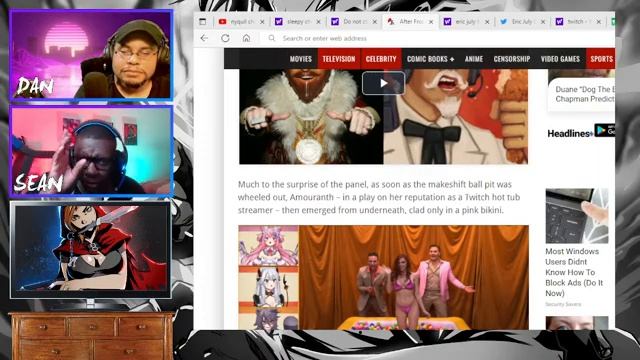Open the Movies site menu
Image resolution: width=640 pixels, height=360 pixels.
click(301, 59)
